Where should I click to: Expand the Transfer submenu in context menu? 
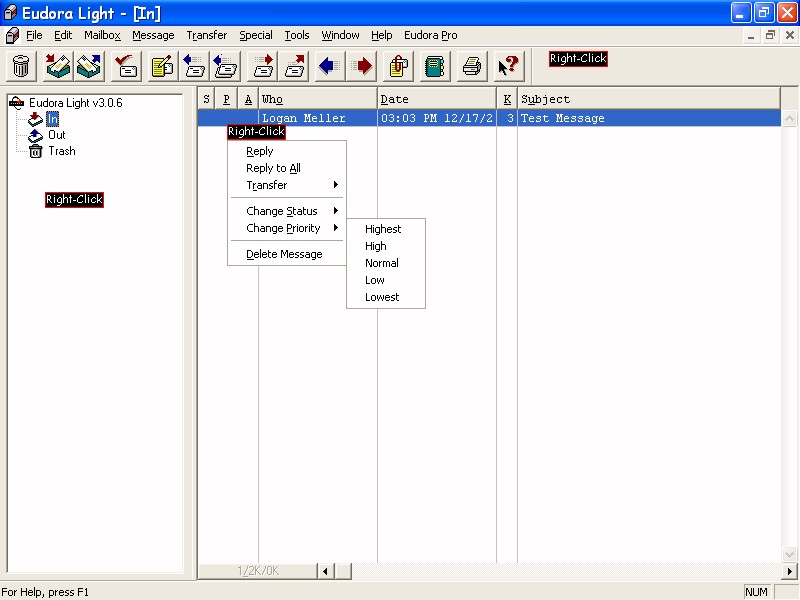(x=287, y=185)
